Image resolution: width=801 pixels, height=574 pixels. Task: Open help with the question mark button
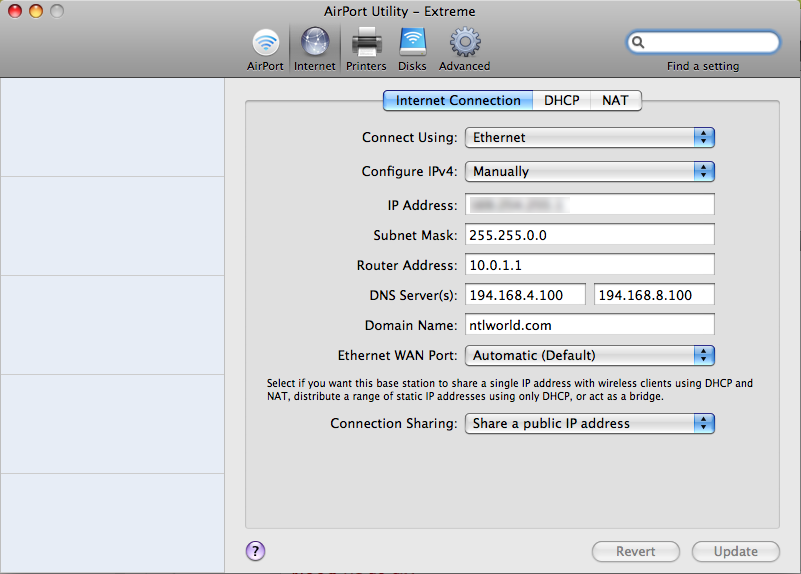255,551
